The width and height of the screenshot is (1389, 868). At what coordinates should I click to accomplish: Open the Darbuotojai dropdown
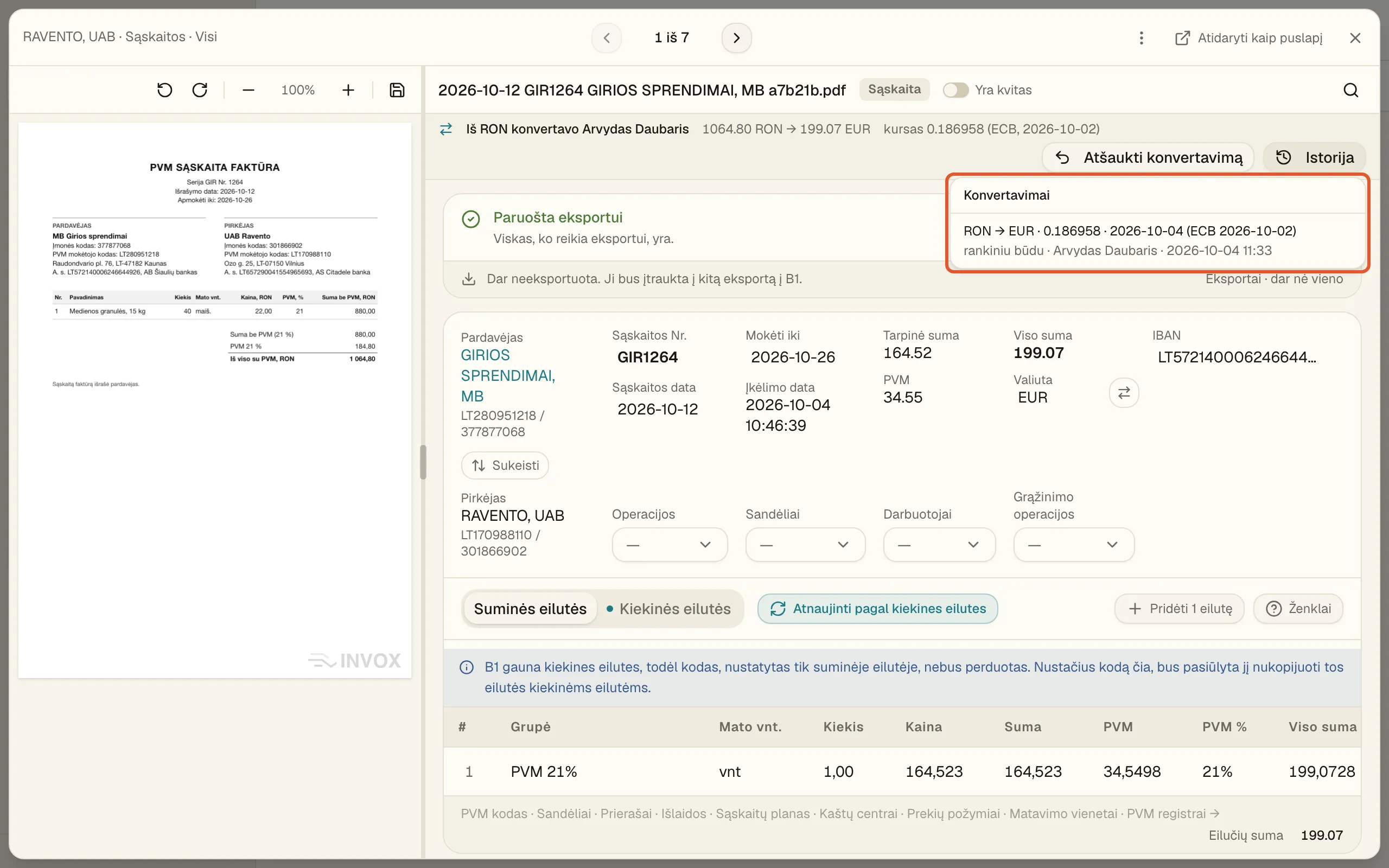pyautogui.click(x=939, y=544)
